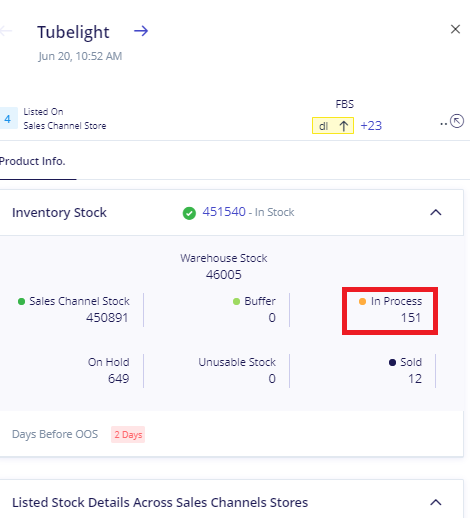Select the Sold value 12
This screenshot has width=470, height=518.
tap(415, 379)
